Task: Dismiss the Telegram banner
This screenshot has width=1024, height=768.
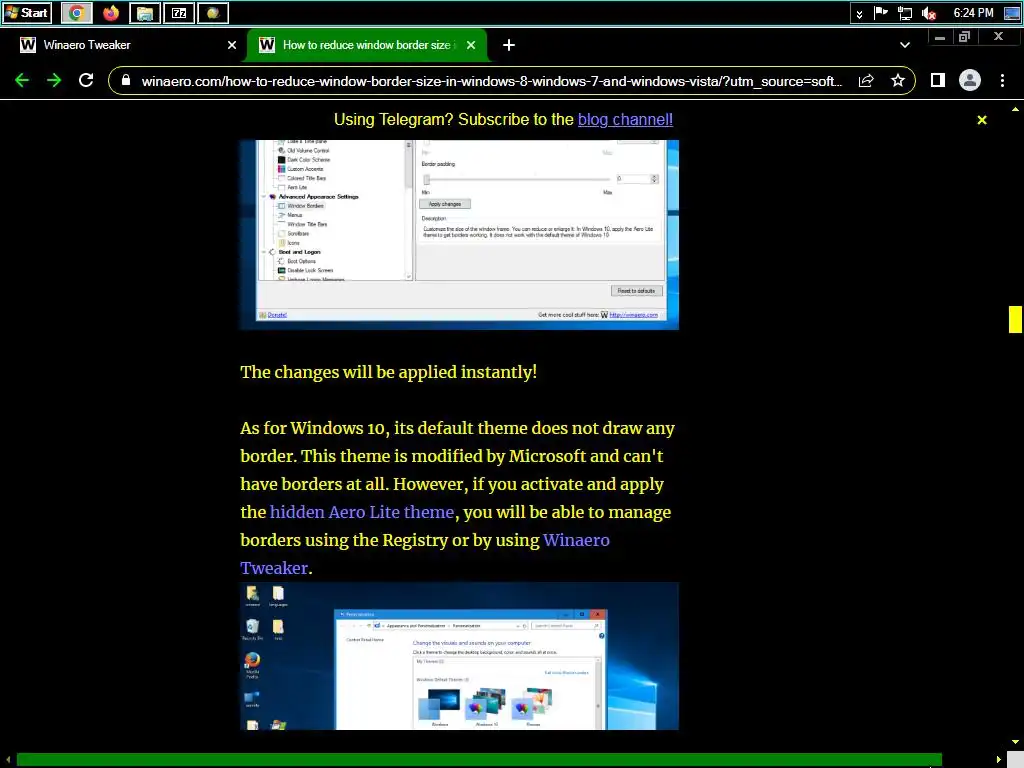Action: point(982,120)
